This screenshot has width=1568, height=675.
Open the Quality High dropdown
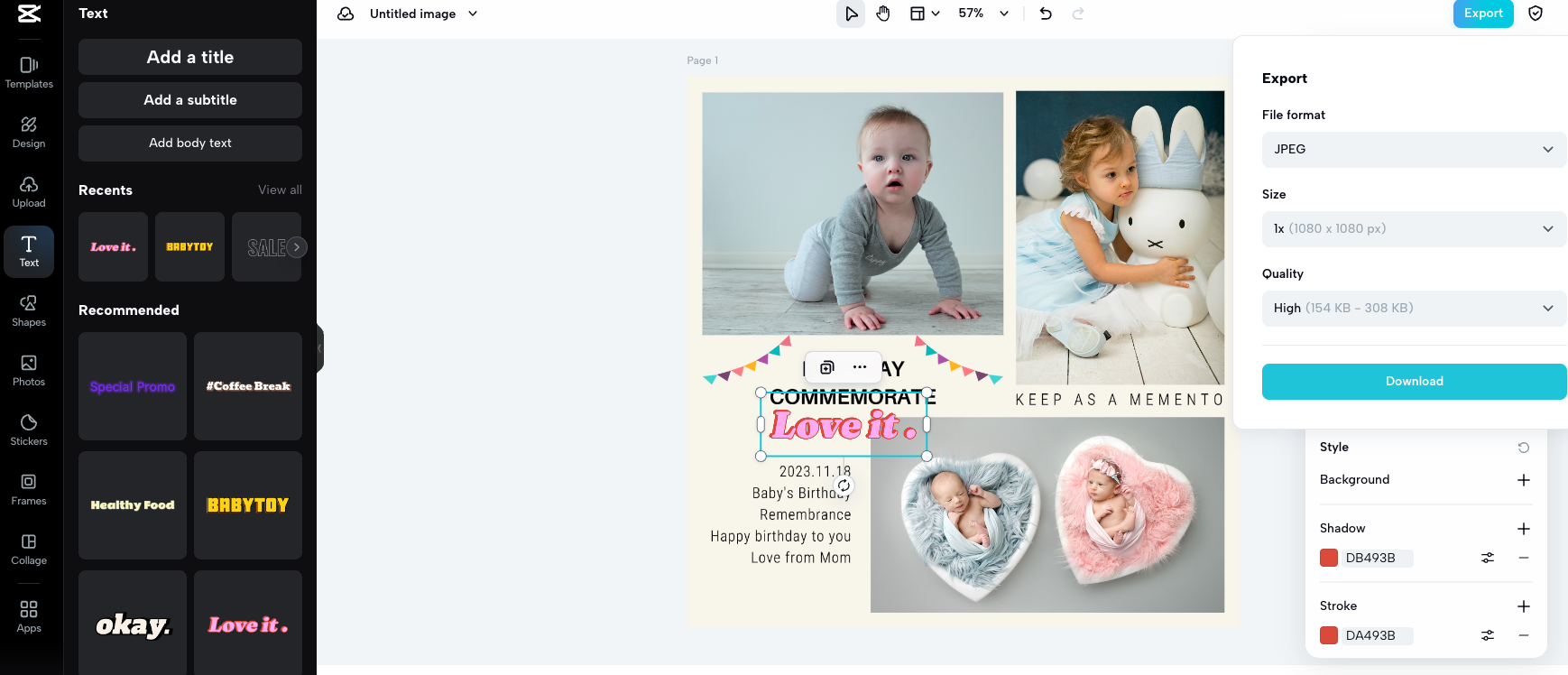tap(1414, 309)
